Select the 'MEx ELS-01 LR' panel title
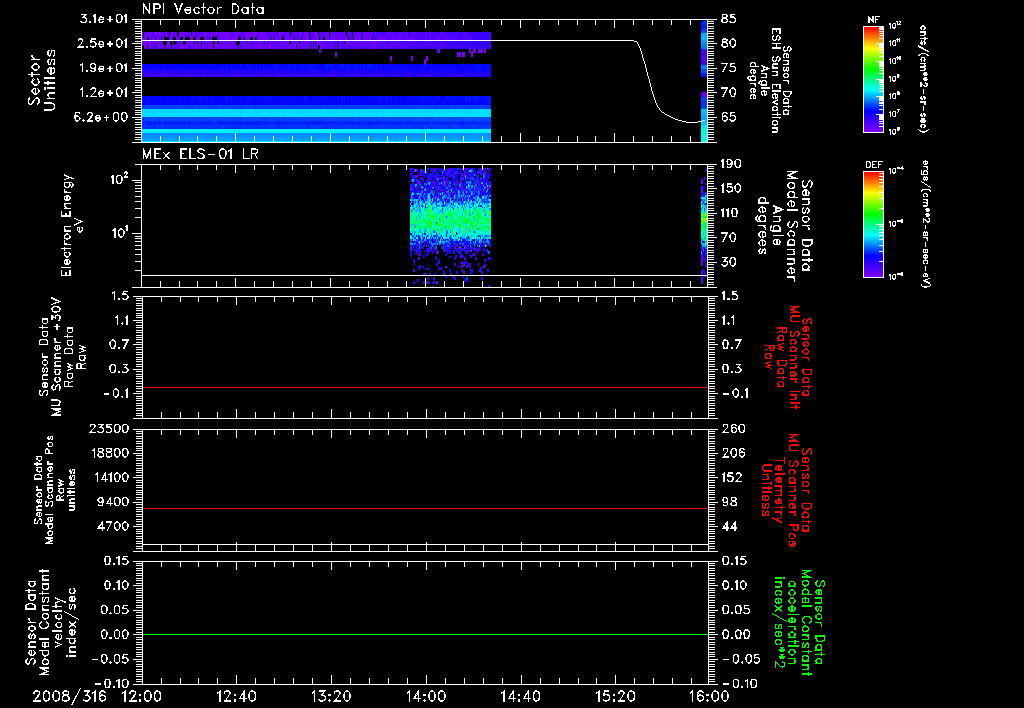Screen dimensions: 1024x708 200,154
